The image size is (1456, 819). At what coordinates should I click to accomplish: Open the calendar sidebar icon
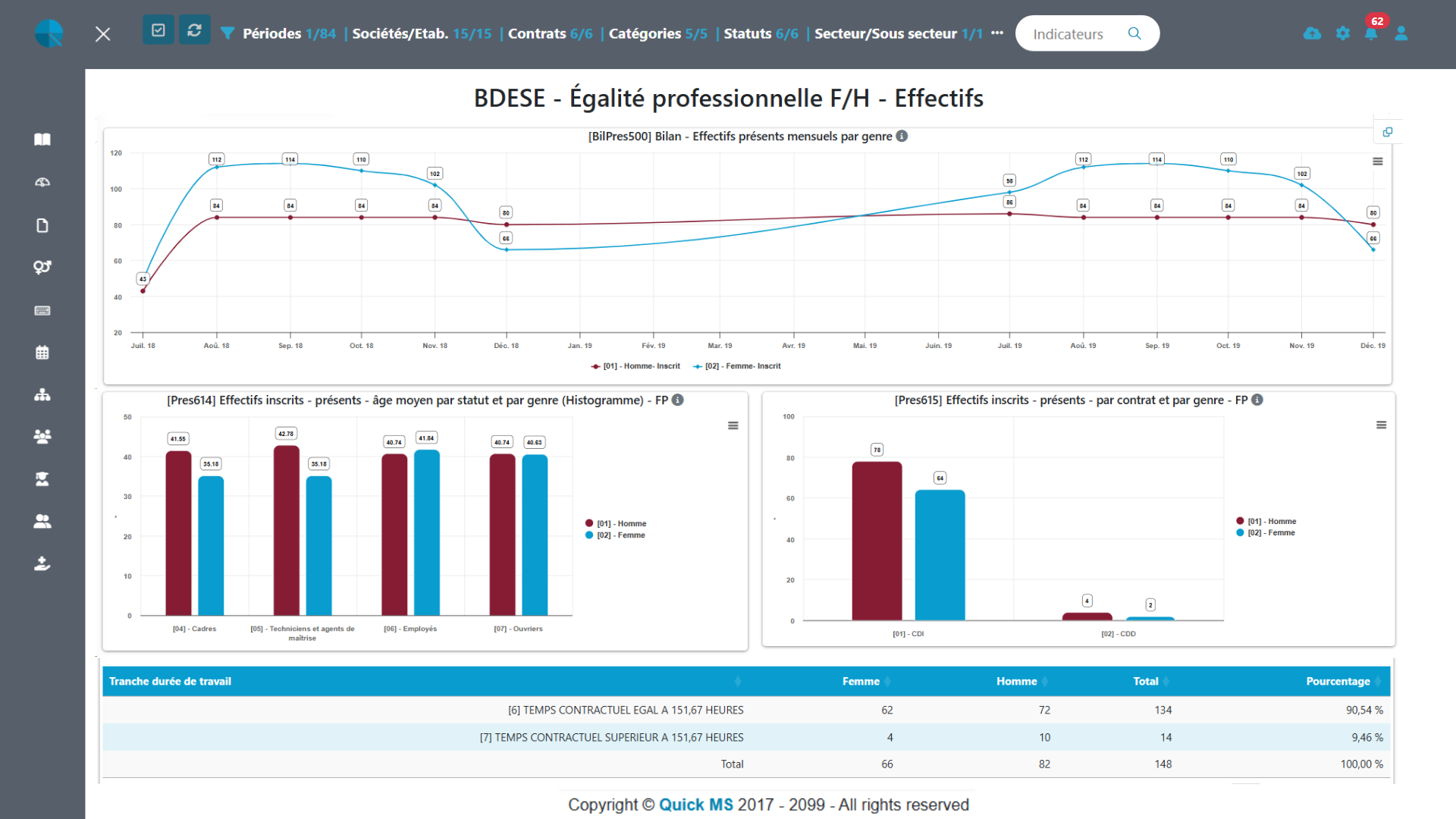coord(42,353)
